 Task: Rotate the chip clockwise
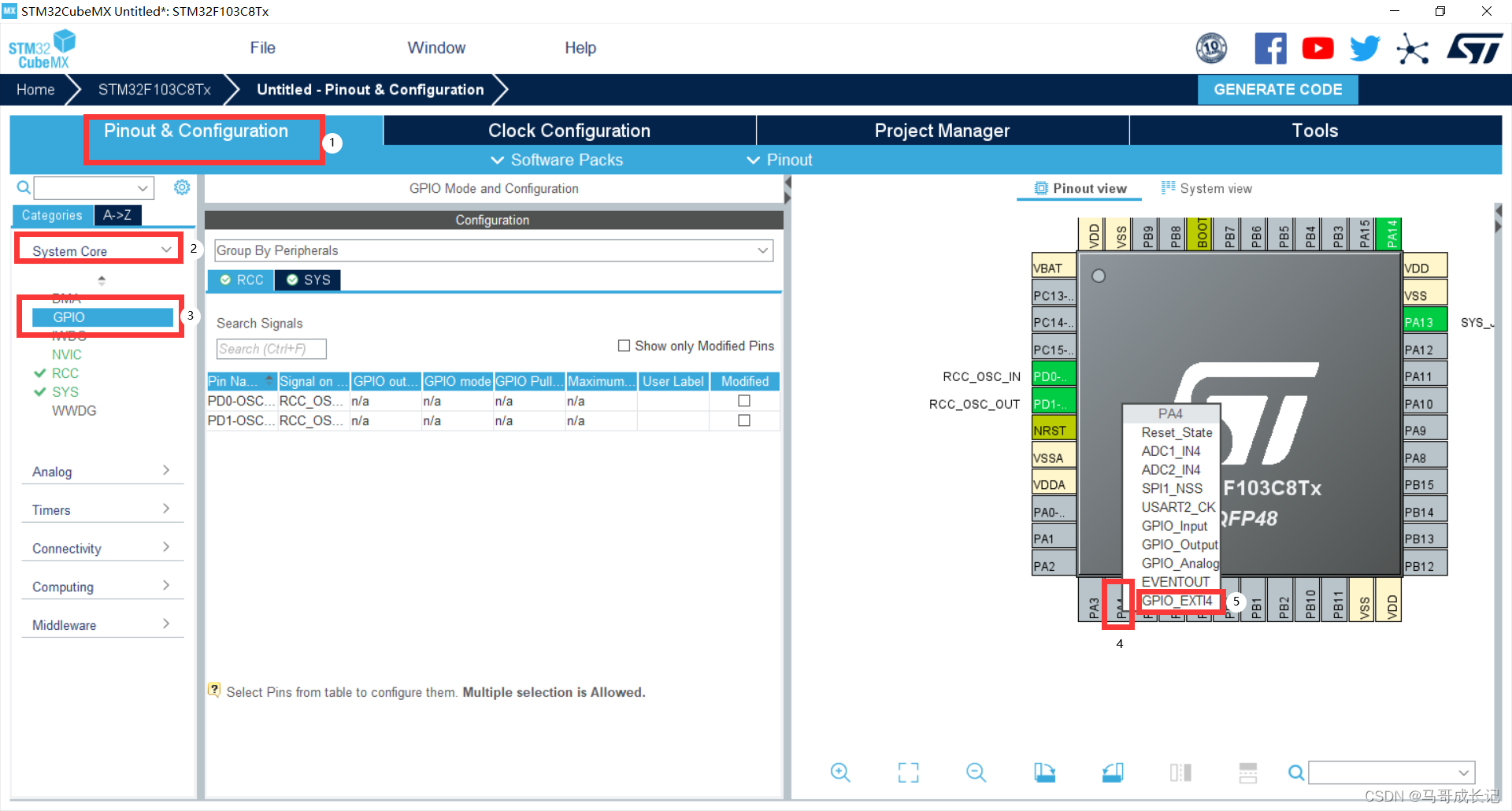pos(1044,772)
